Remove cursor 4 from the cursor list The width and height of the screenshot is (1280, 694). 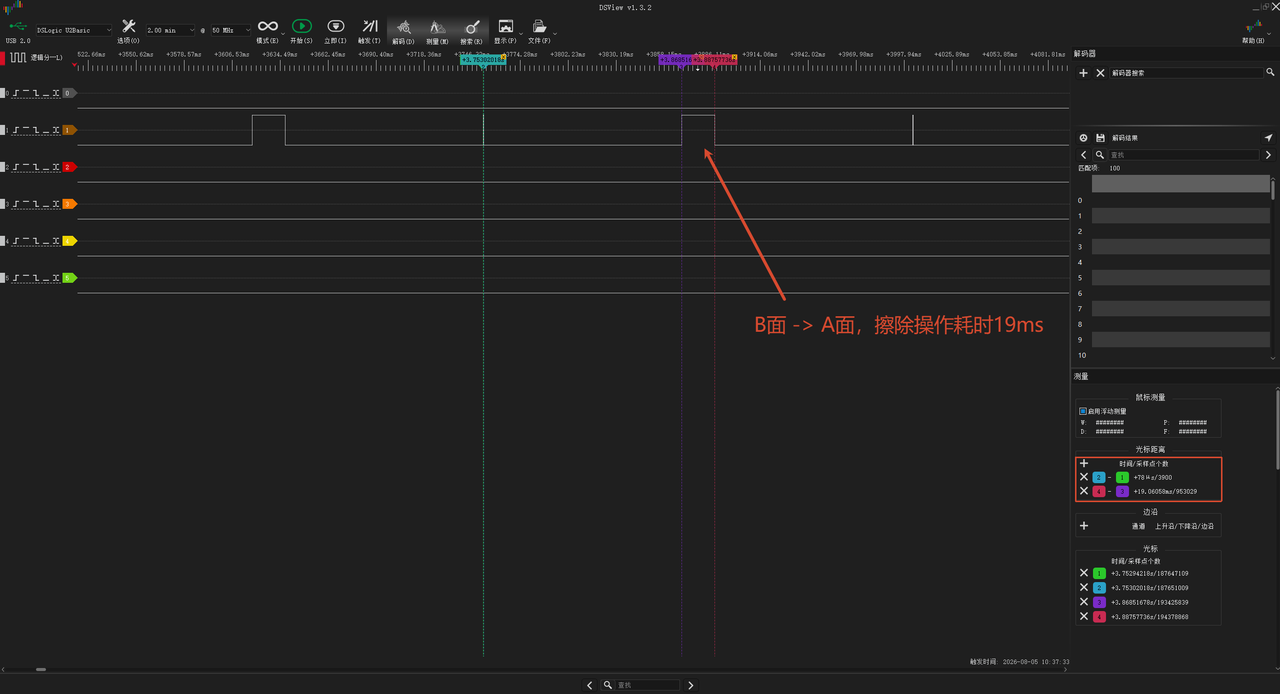pos(1084,617)
